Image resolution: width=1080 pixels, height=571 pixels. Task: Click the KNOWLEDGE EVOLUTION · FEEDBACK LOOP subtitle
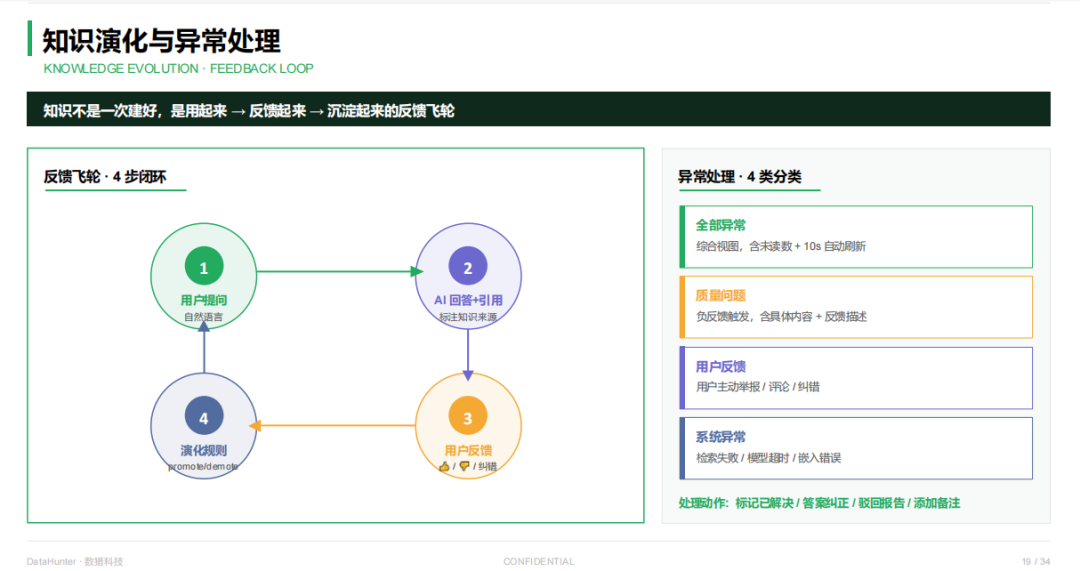tap(178, 68)
